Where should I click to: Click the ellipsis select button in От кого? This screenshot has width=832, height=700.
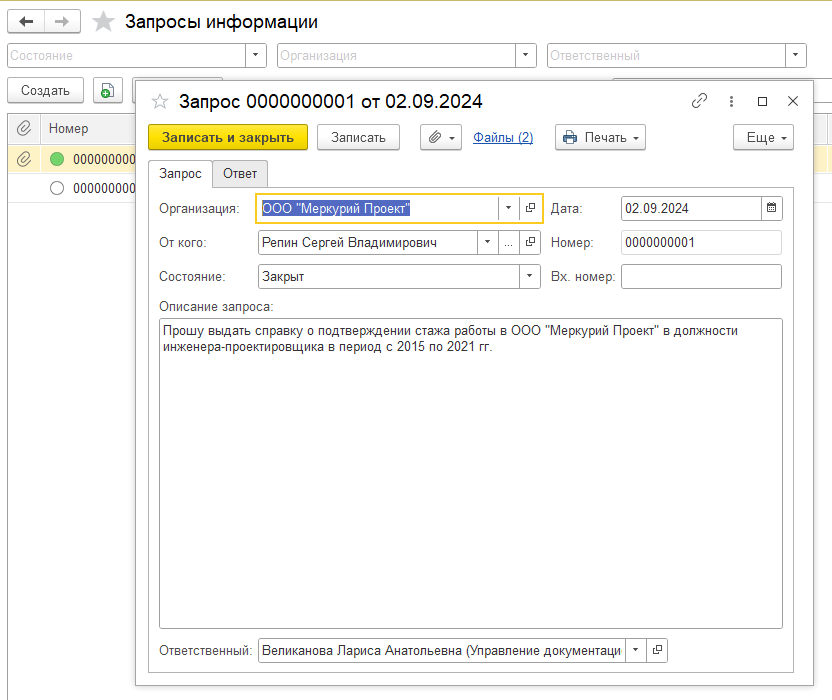(x=508, y=242)
